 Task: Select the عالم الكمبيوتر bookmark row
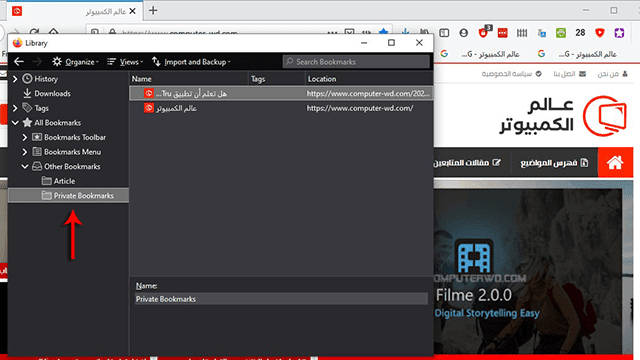point(281,108)
